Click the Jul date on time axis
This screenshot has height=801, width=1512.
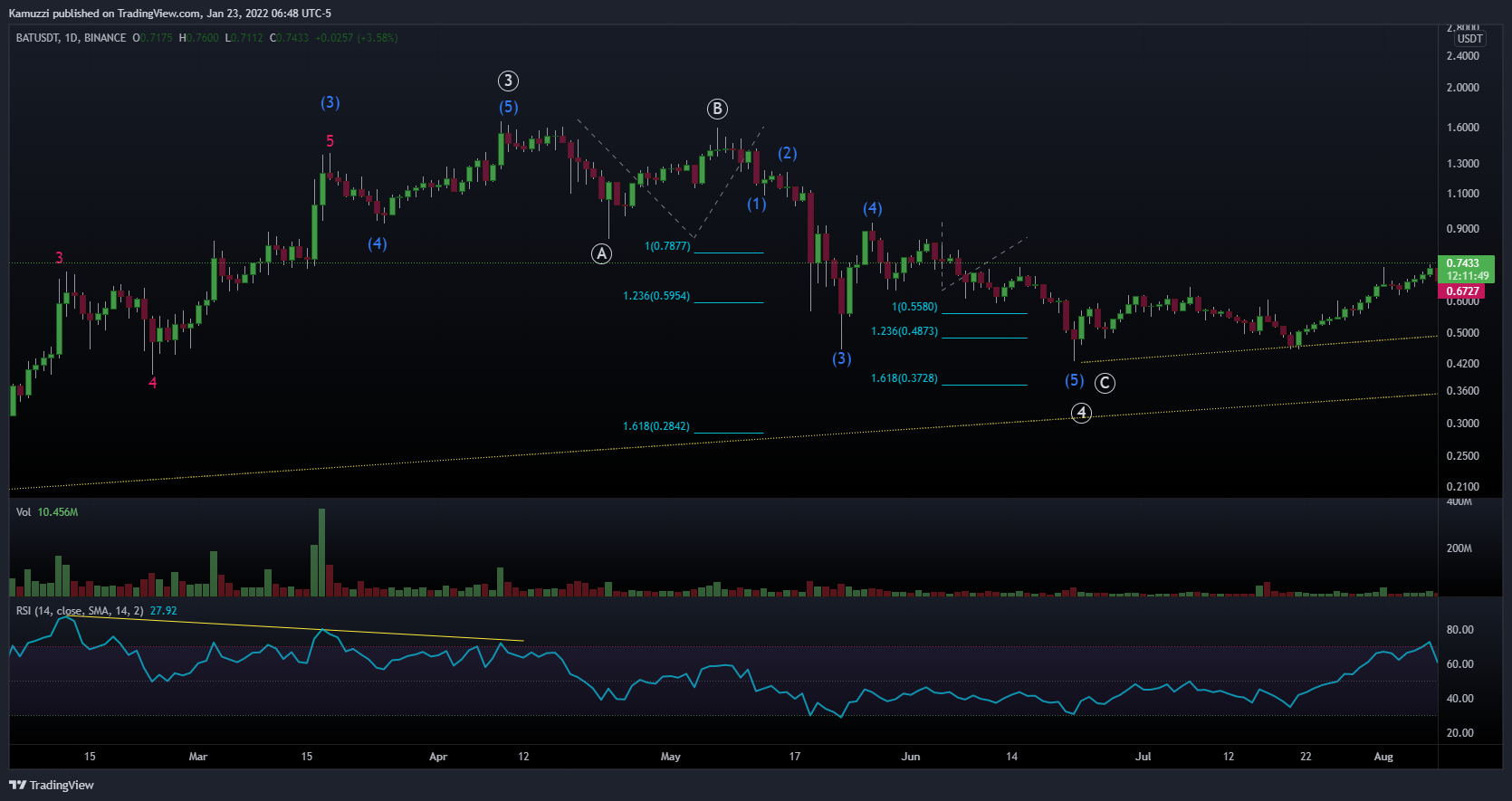(1144, 757)
